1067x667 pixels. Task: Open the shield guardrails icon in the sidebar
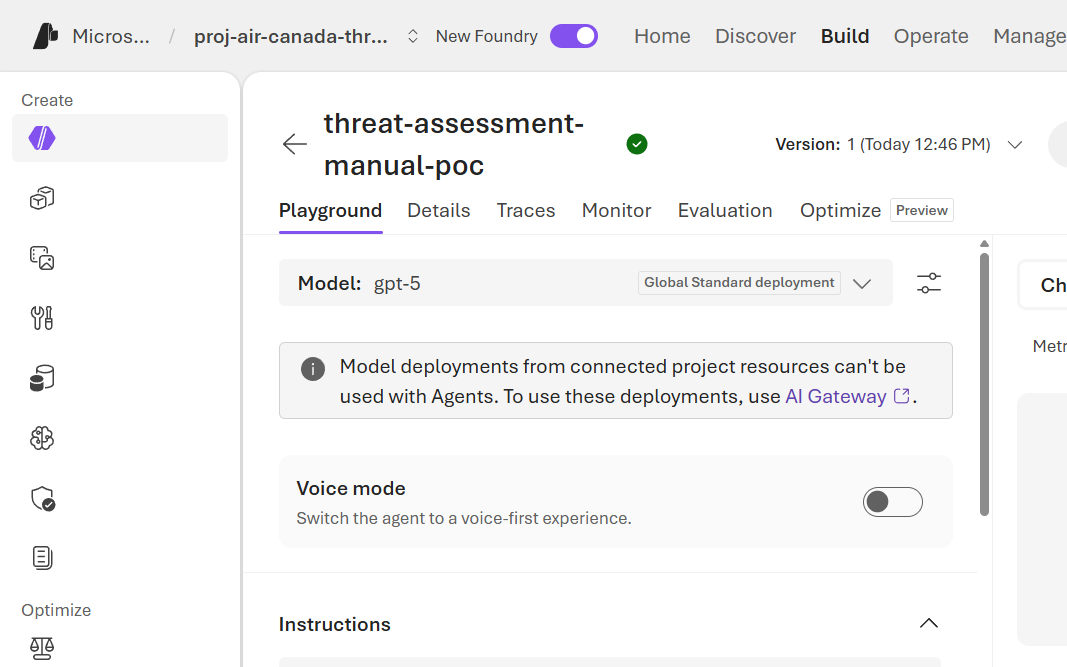click(x=43, y=498)
